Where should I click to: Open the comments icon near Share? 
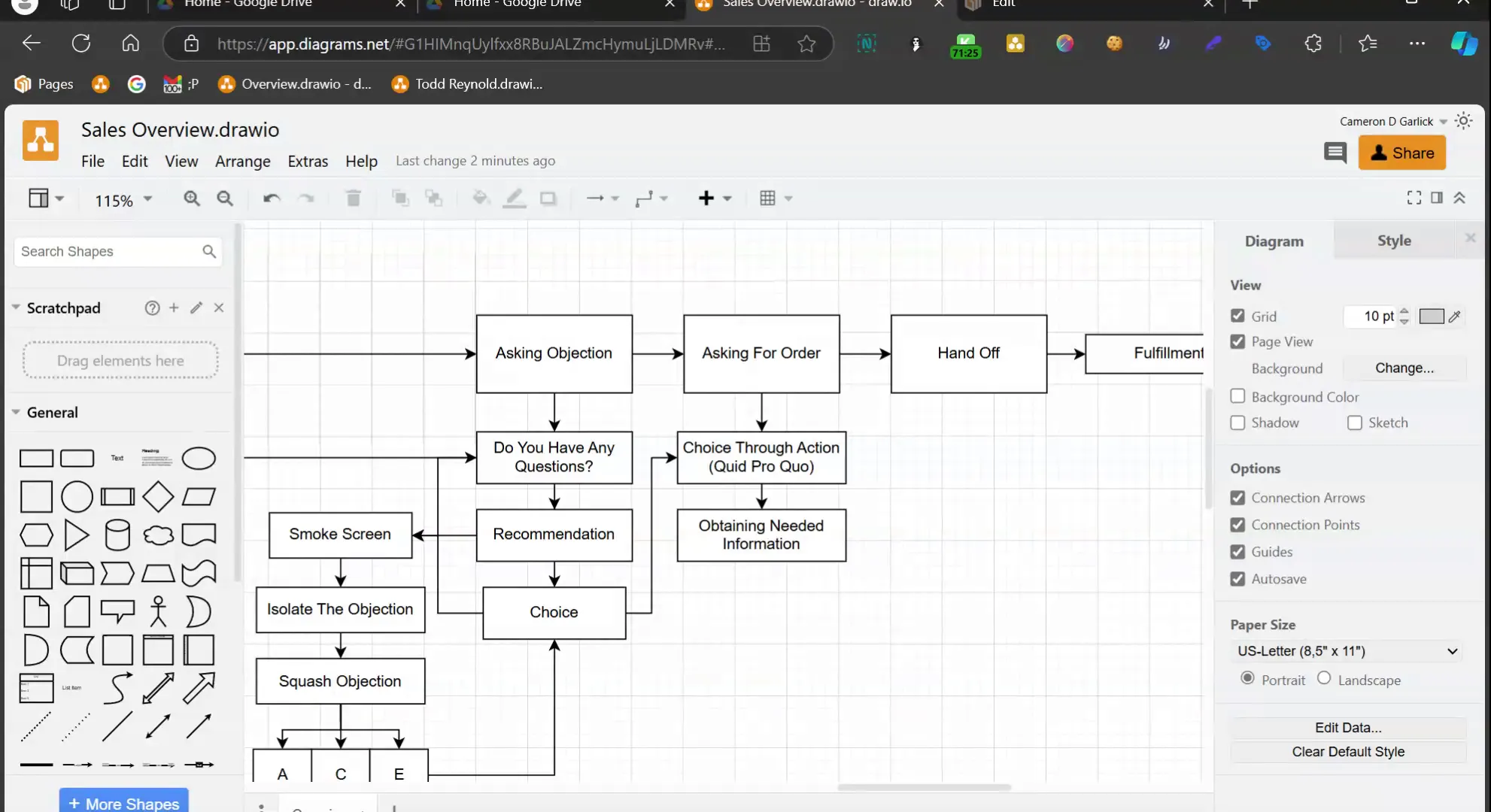coord(1335,153)
